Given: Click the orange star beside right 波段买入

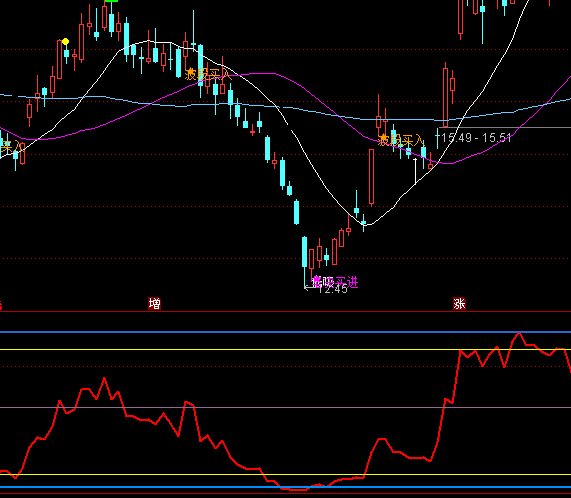Looking at the screenshot, I should click(x=383, y=139).
